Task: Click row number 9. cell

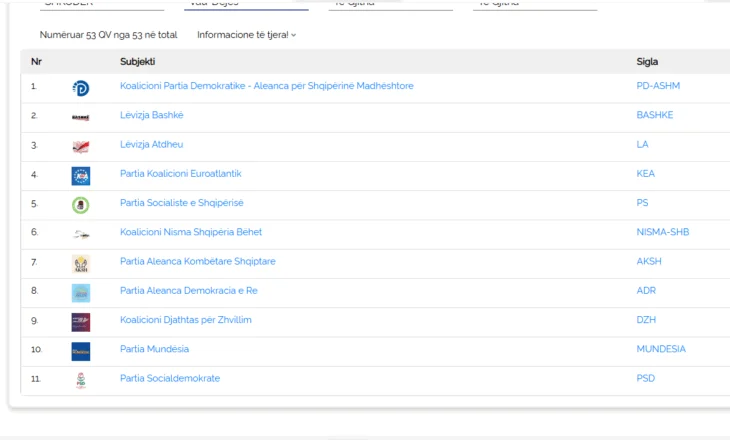Action: pyautogui.click(x=34, y=320)
